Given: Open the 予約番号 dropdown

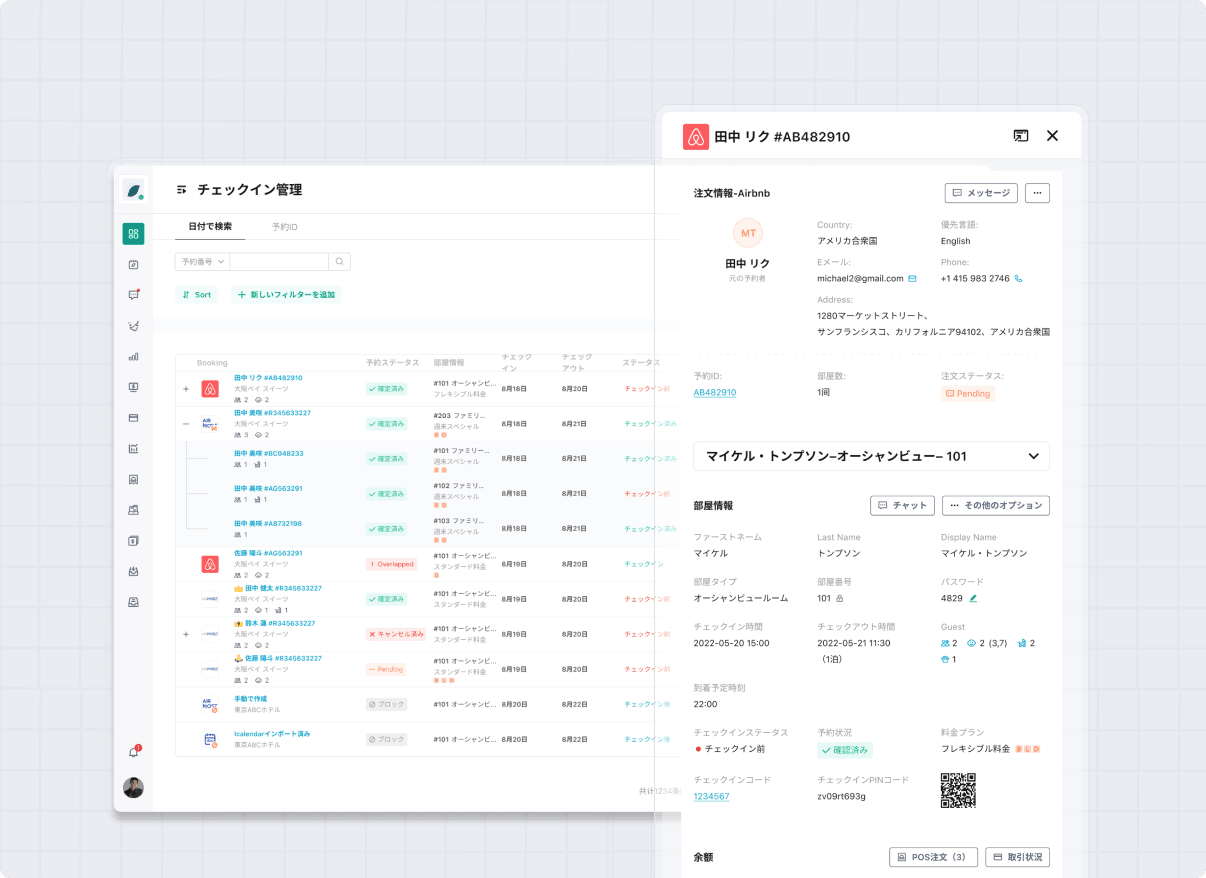Looking at the screenshot, I should coord(202,262).
